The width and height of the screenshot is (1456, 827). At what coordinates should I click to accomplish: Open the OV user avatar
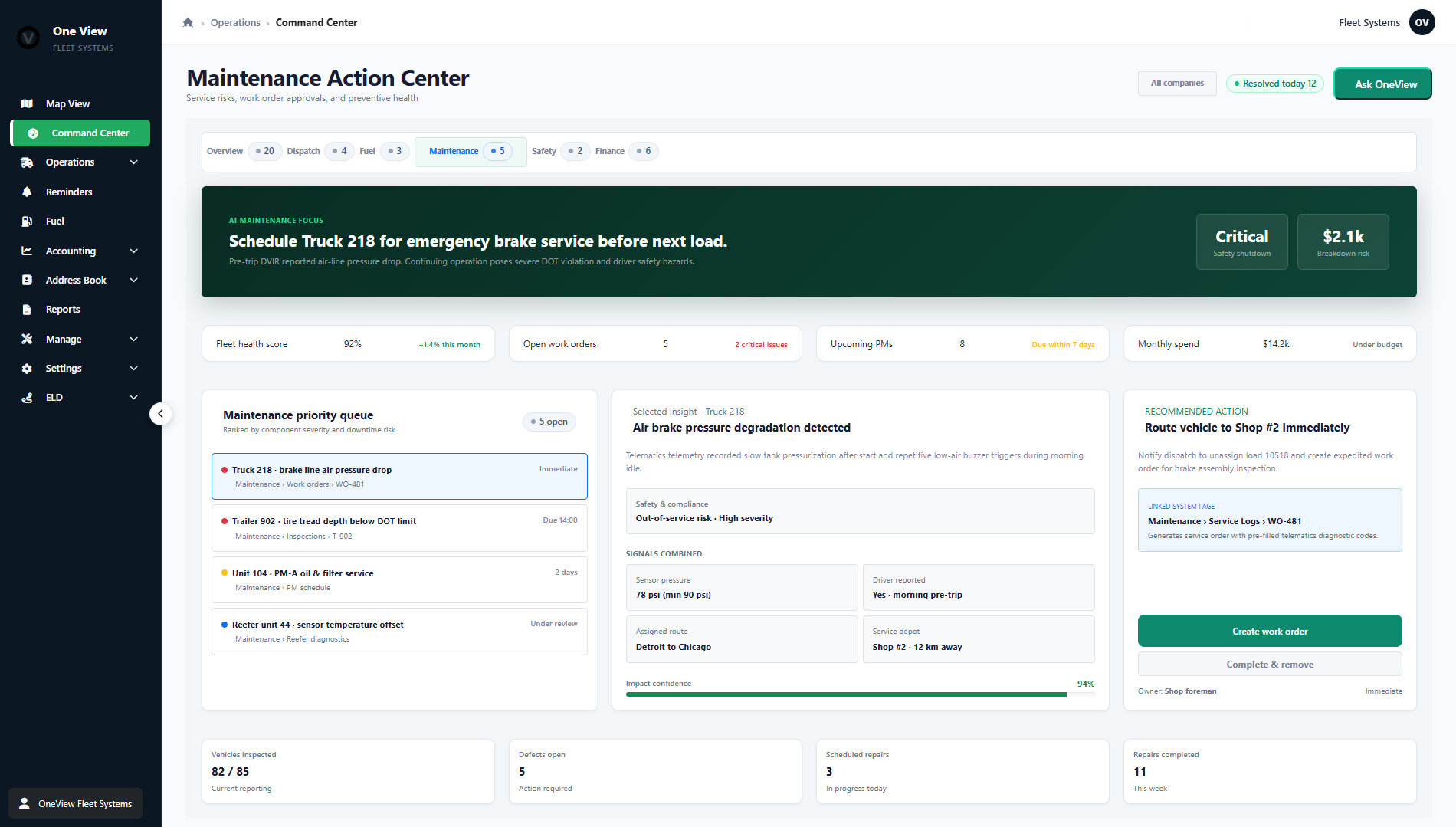pos(1422,22)
